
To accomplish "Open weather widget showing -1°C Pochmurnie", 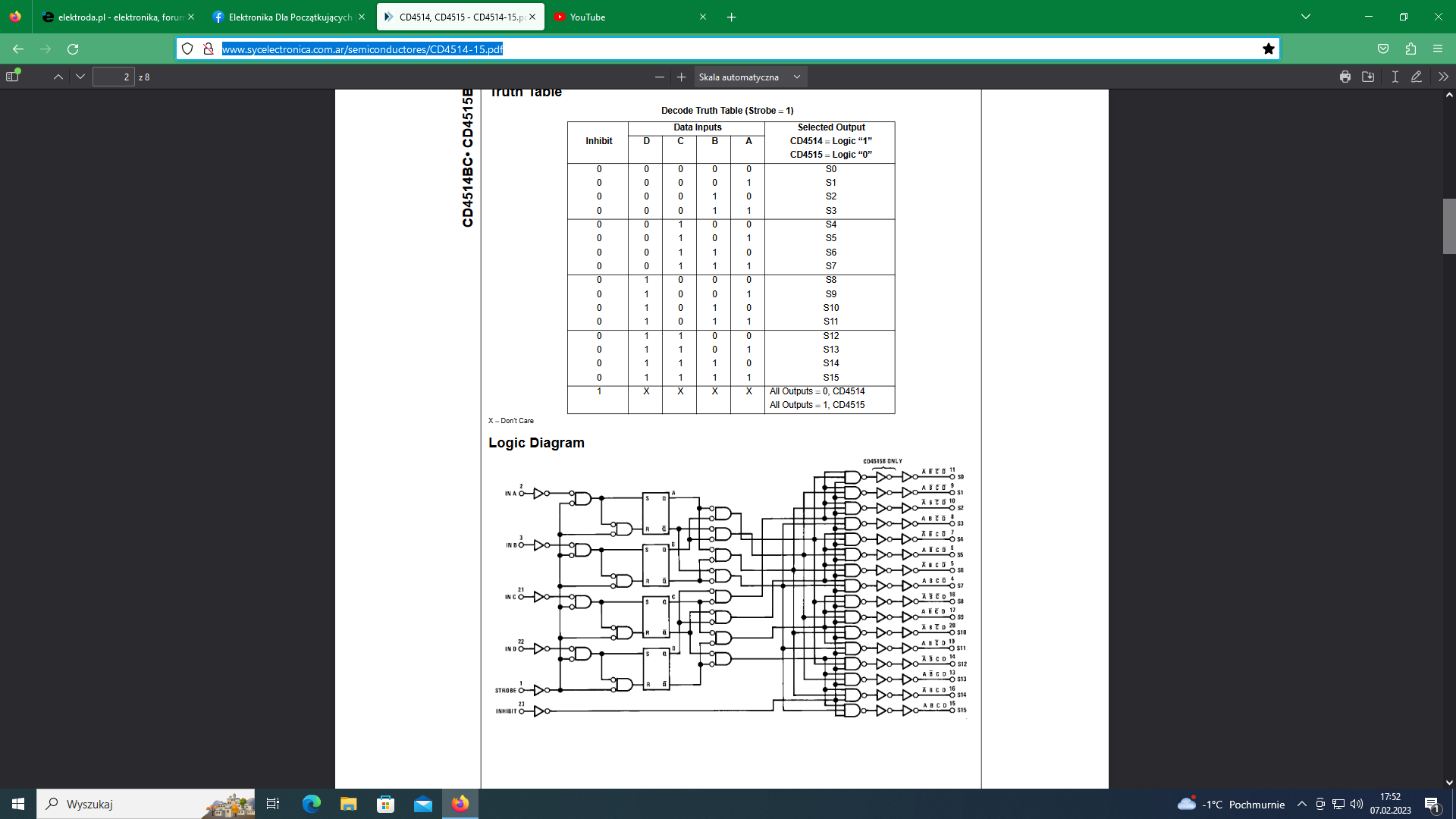I will (1231, 804).
